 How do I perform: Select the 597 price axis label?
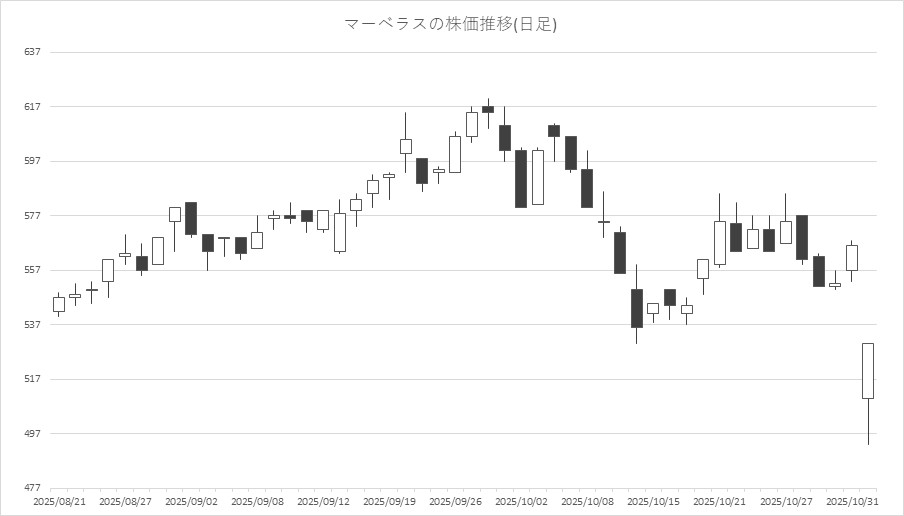31,161
